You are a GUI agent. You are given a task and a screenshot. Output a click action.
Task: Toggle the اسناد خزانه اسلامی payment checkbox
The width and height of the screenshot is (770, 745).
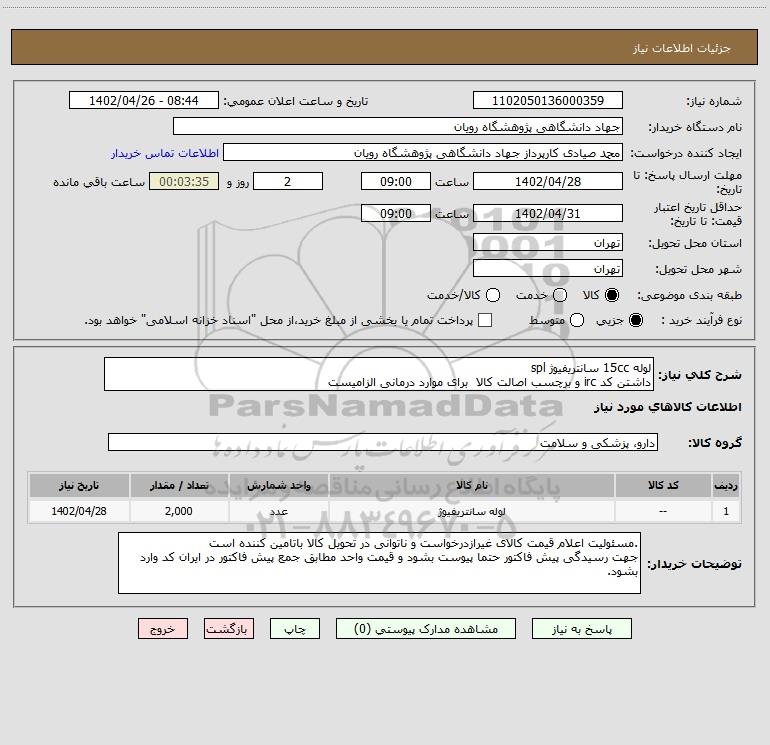[x=485, y=320]
